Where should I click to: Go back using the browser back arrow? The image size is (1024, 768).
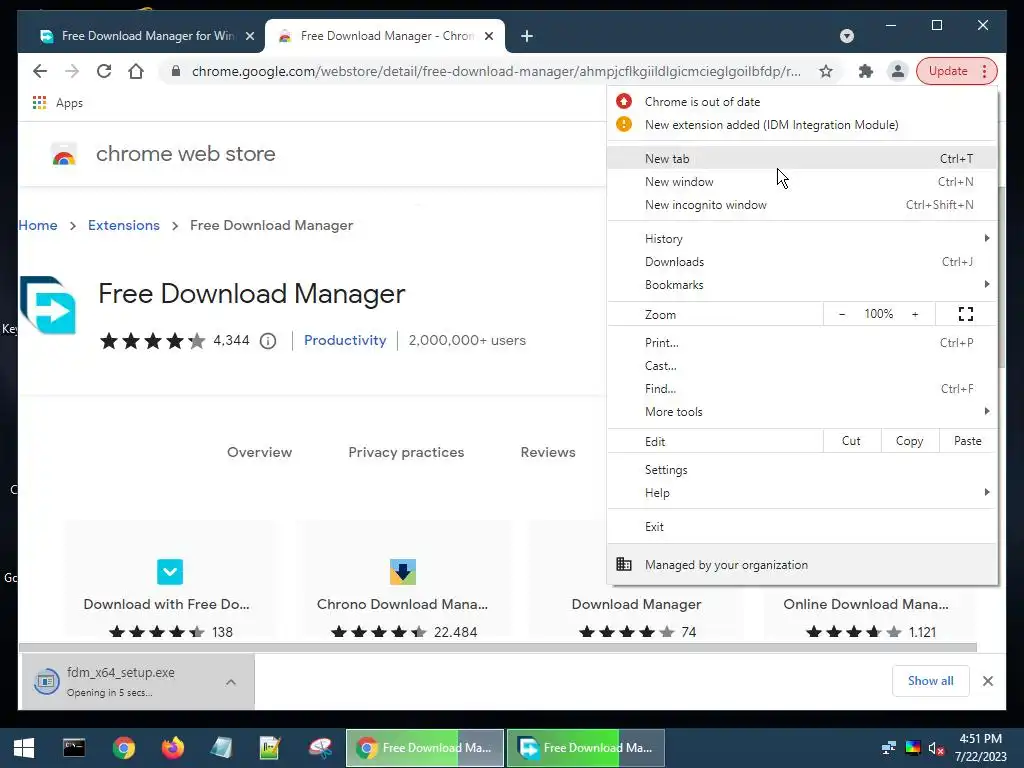(x=40, y=71)
